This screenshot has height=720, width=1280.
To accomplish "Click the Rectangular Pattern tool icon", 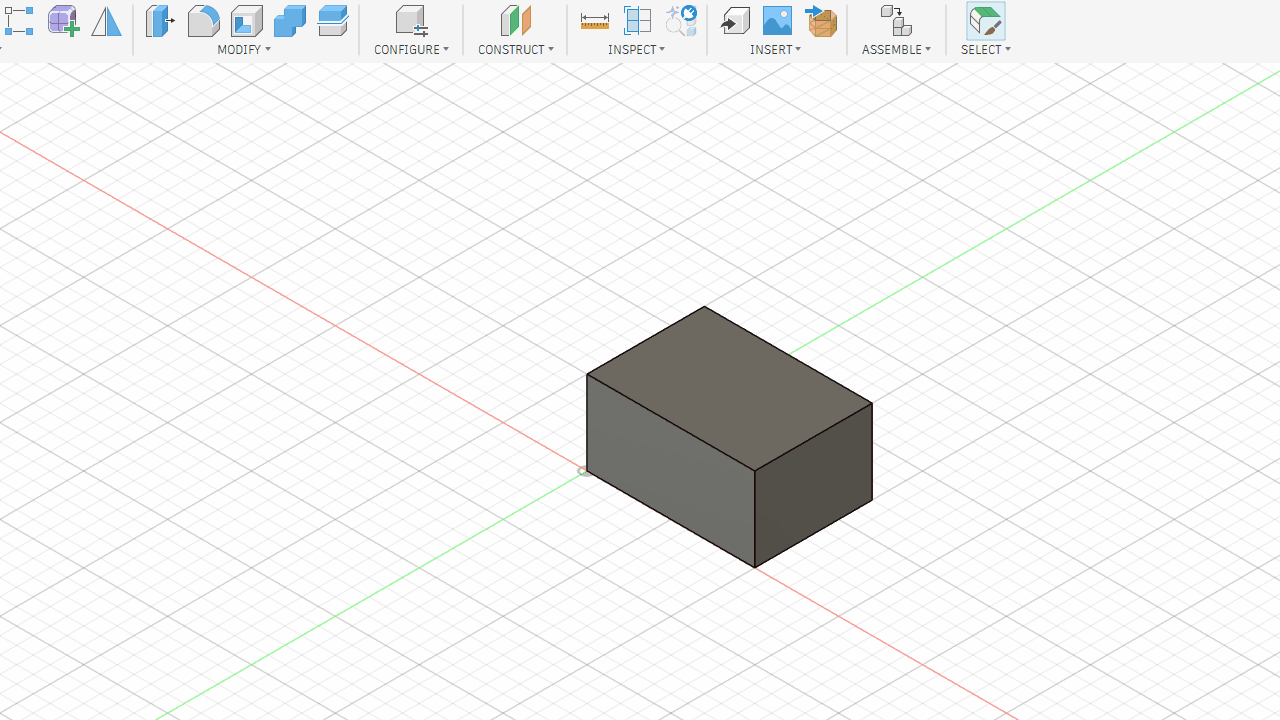I will click(19, 20).
